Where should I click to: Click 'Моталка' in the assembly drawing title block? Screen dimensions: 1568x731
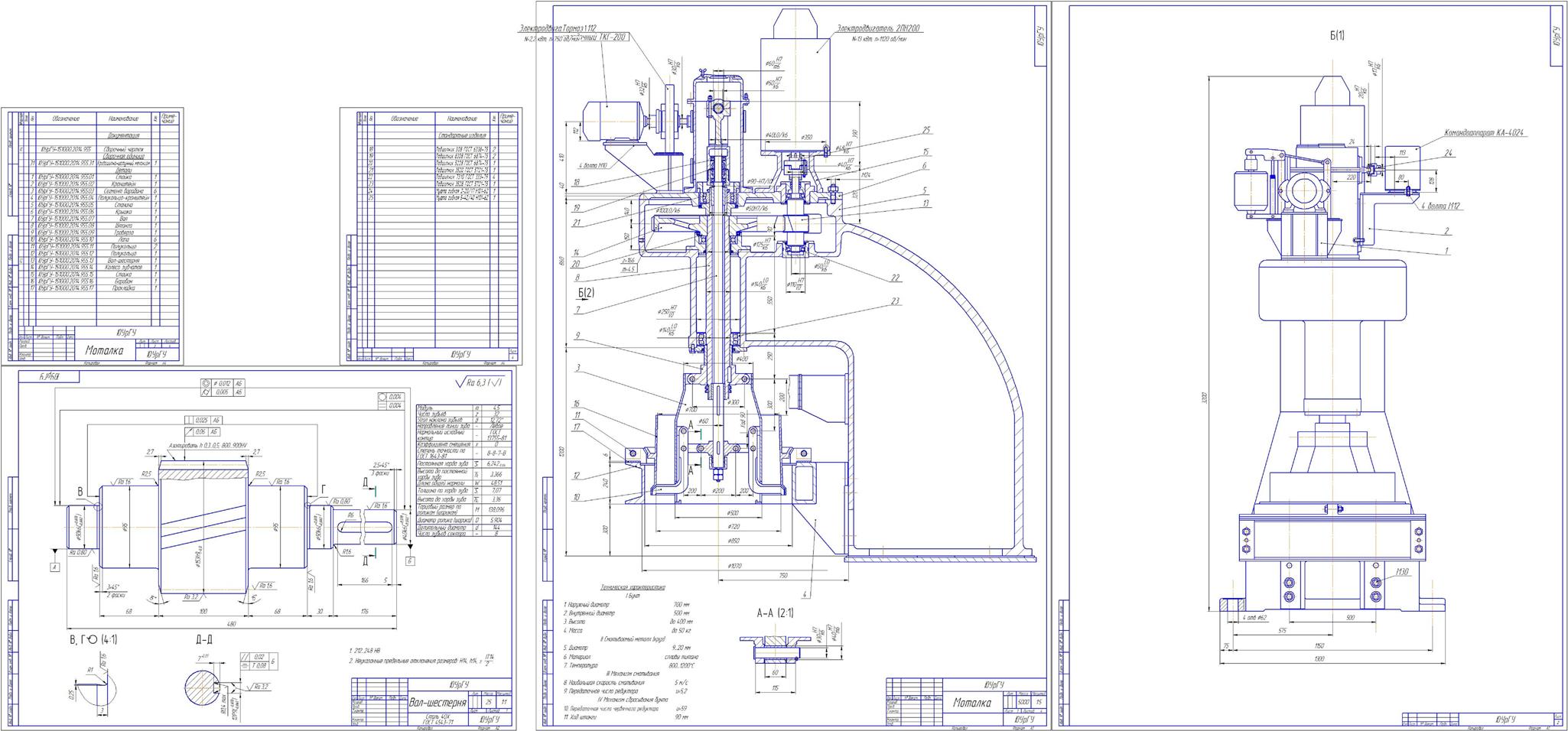[x=972, y=702]
